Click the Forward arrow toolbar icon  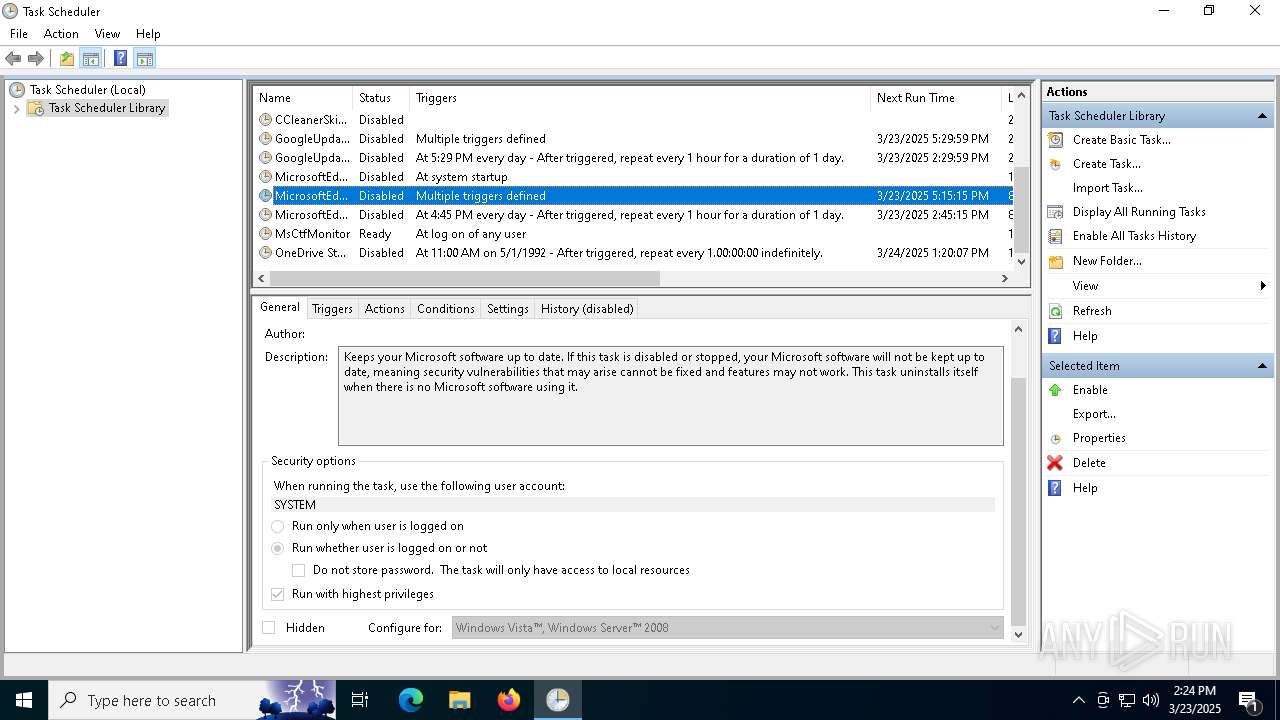pos(36,59)
